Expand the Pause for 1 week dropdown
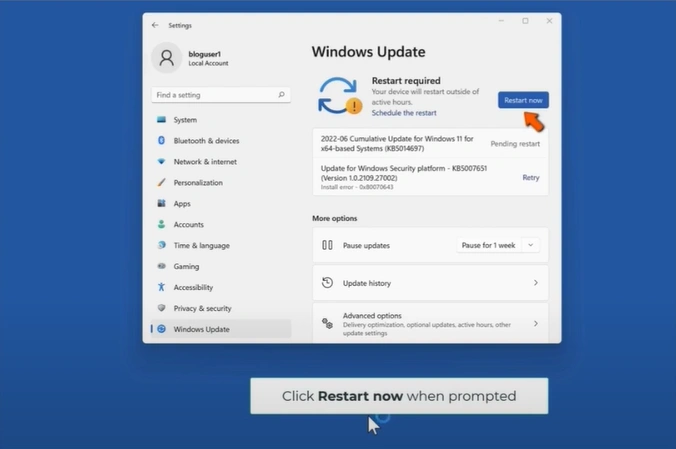 [x=499, y=245]
